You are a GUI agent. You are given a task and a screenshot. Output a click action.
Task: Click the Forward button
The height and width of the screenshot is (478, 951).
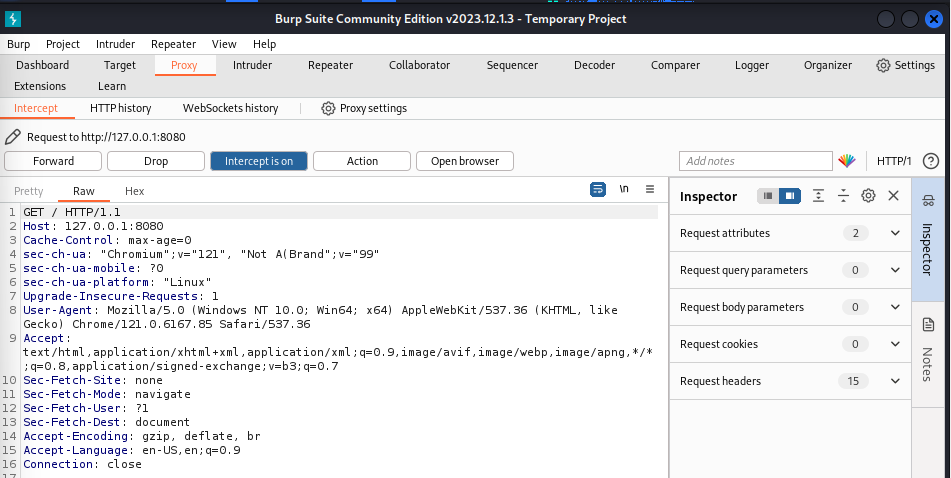(53, 161)
